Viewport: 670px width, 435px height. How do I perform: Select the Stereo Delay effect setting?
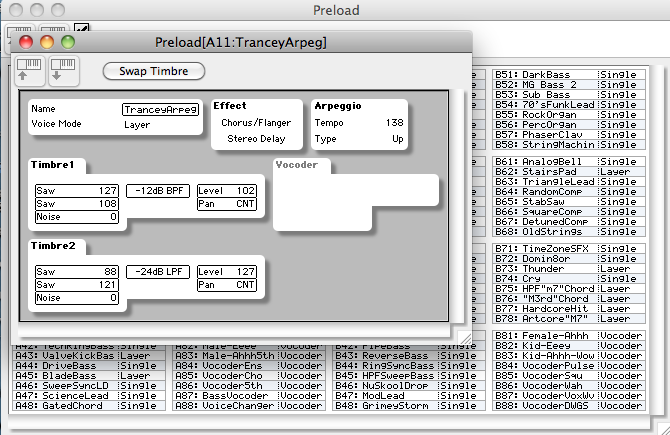(x=255, y=139)
